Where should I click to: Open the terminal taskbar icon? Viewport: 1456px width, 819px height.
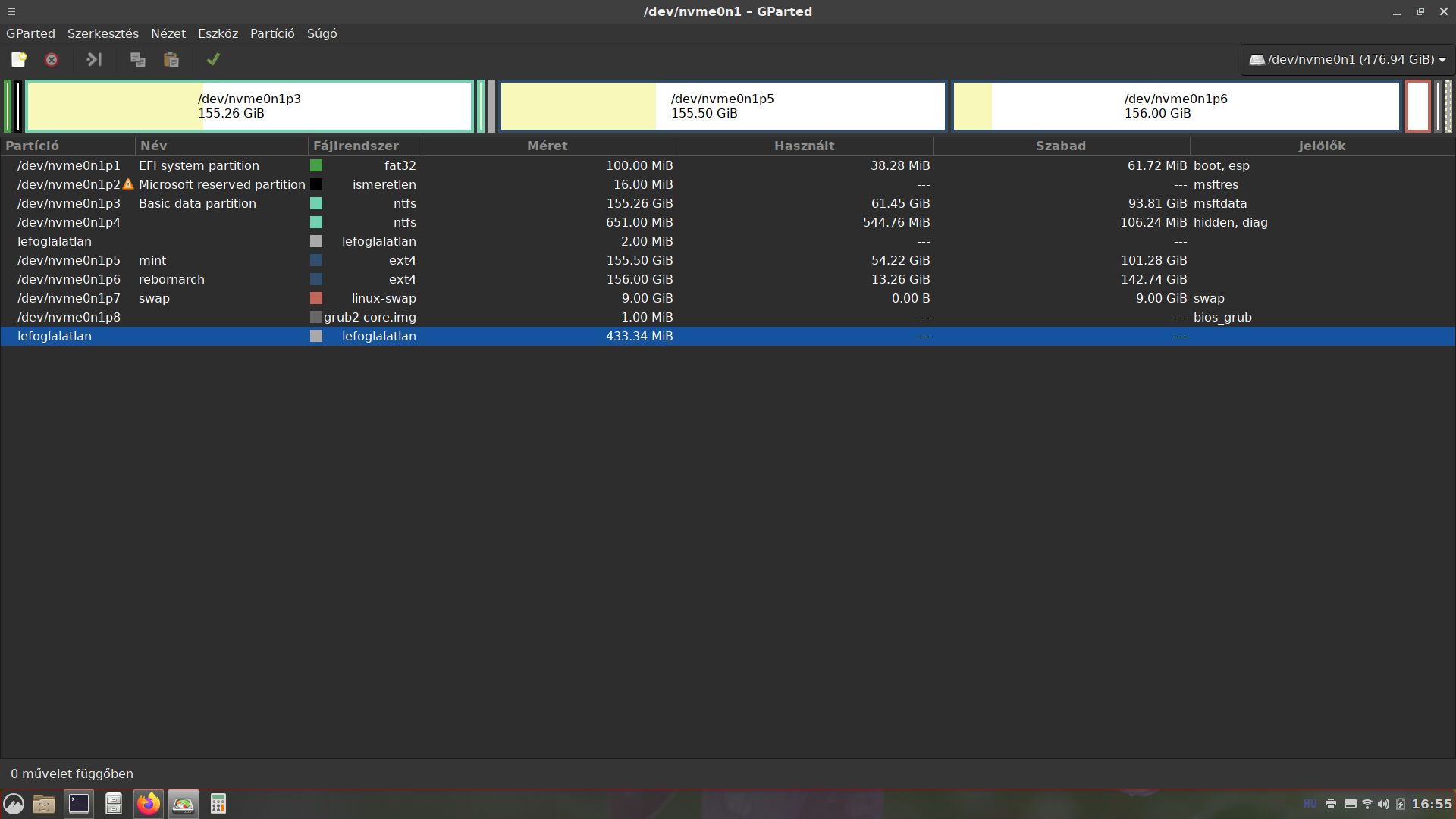tap(79, 804)
